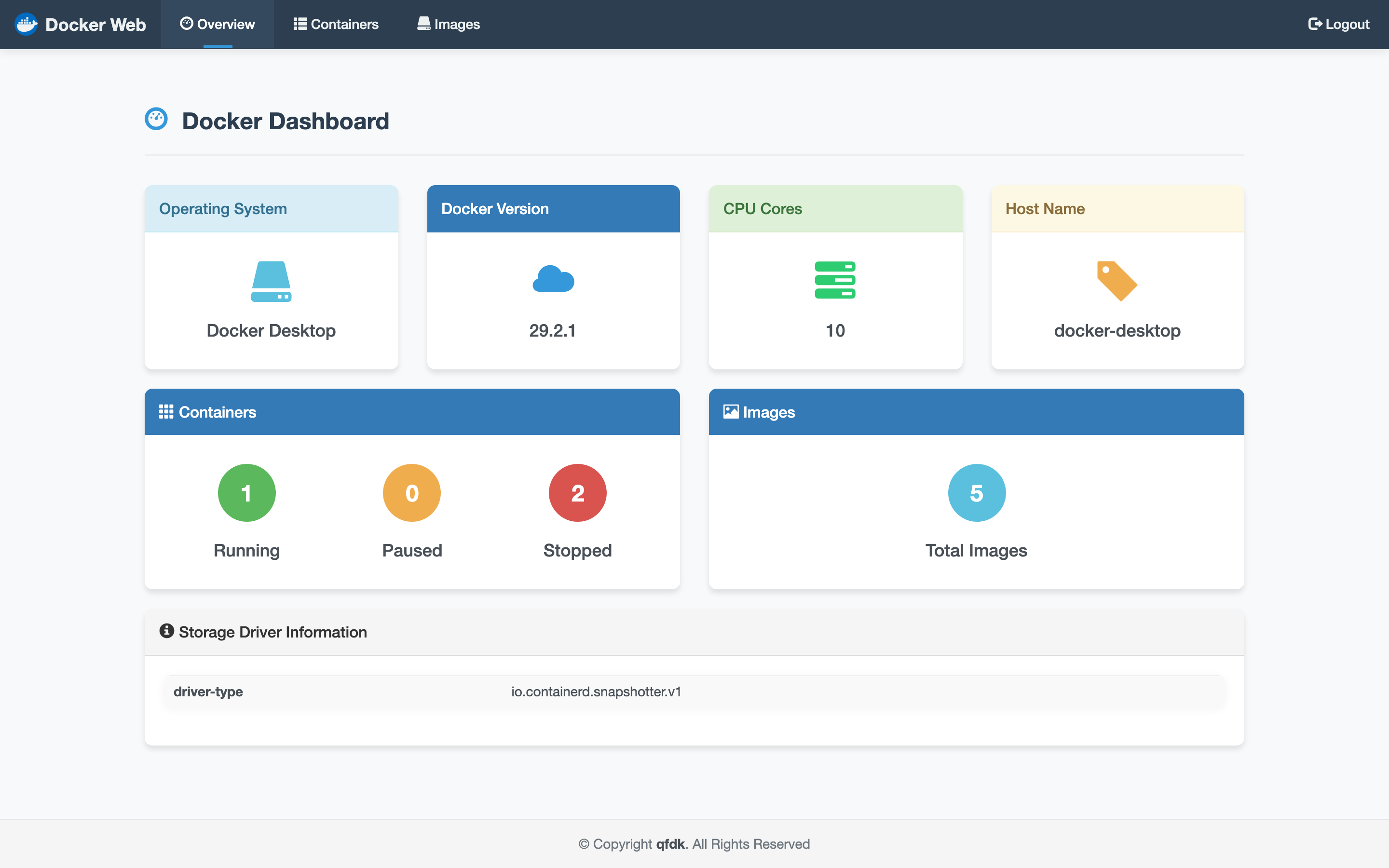Click the Storage Driver Information title

tap(272, 632)
